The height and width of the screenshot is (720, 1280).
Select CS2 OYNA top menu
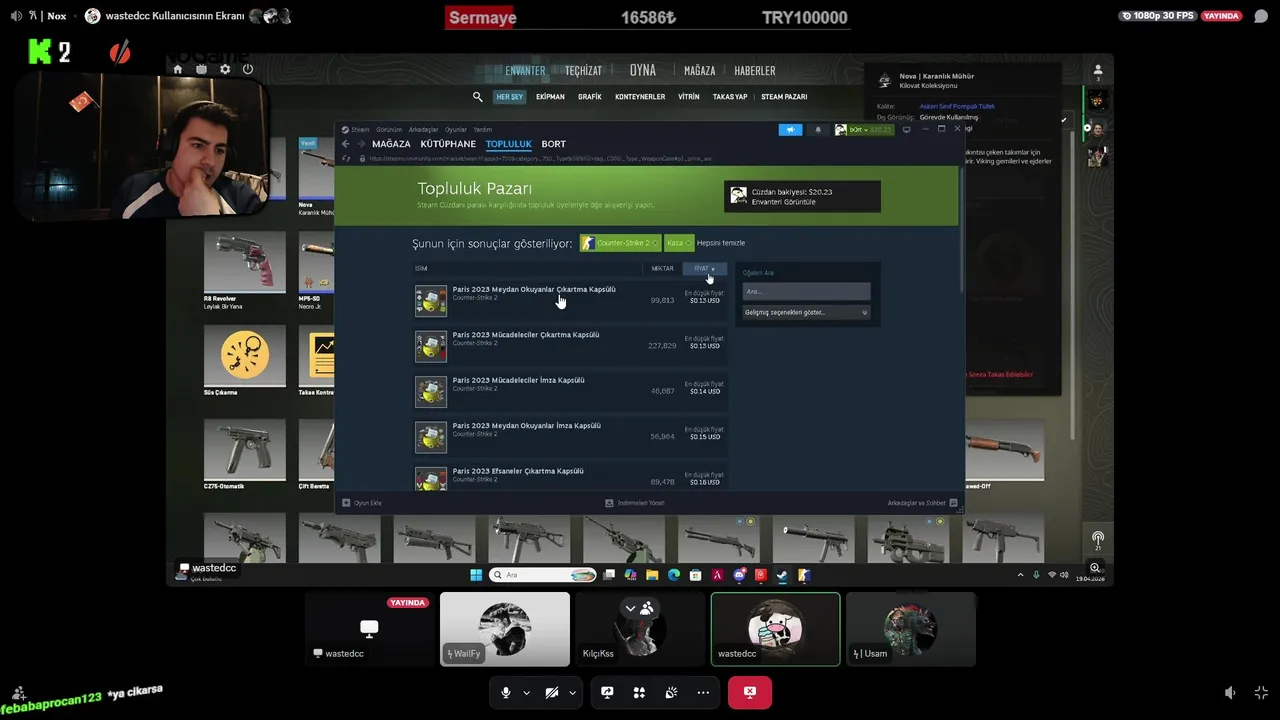tap(643, 70)
